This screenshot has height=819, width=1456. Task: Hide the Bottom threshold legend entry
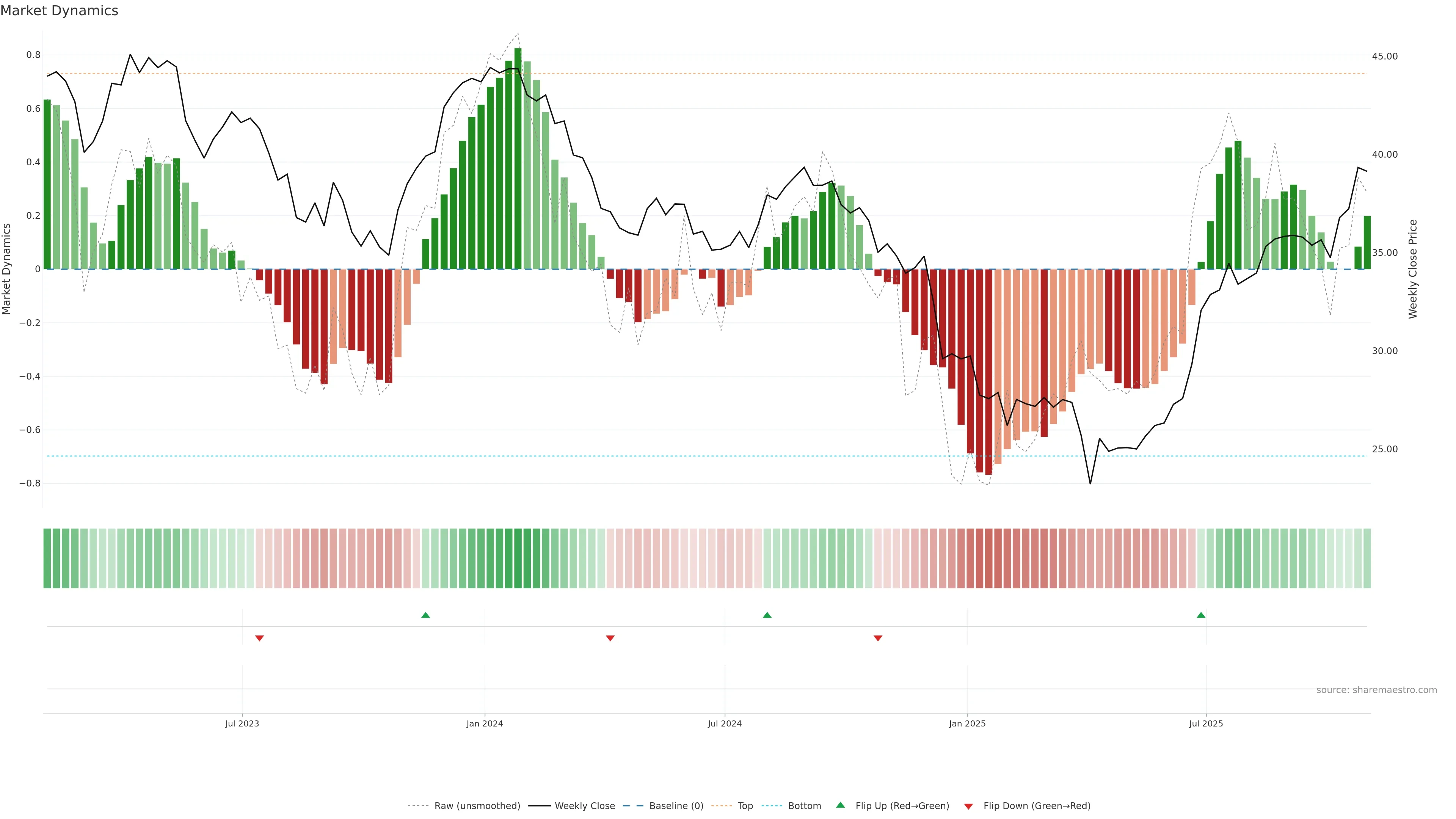coord(804,806)
